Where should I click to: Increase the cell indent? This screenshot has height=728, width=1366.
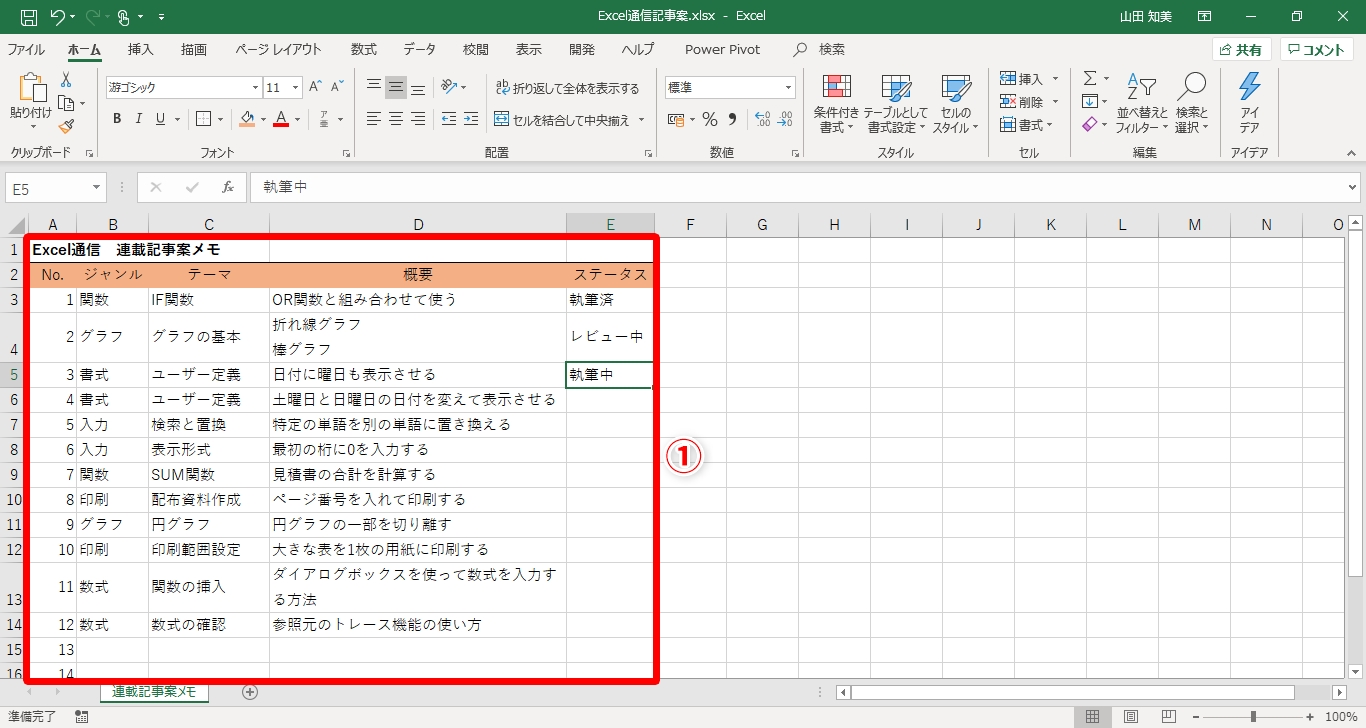[469, 120]
